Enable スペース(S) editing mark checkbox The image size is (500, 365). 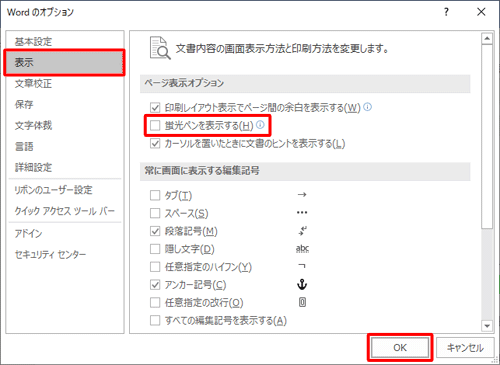[x=155, y=213]
